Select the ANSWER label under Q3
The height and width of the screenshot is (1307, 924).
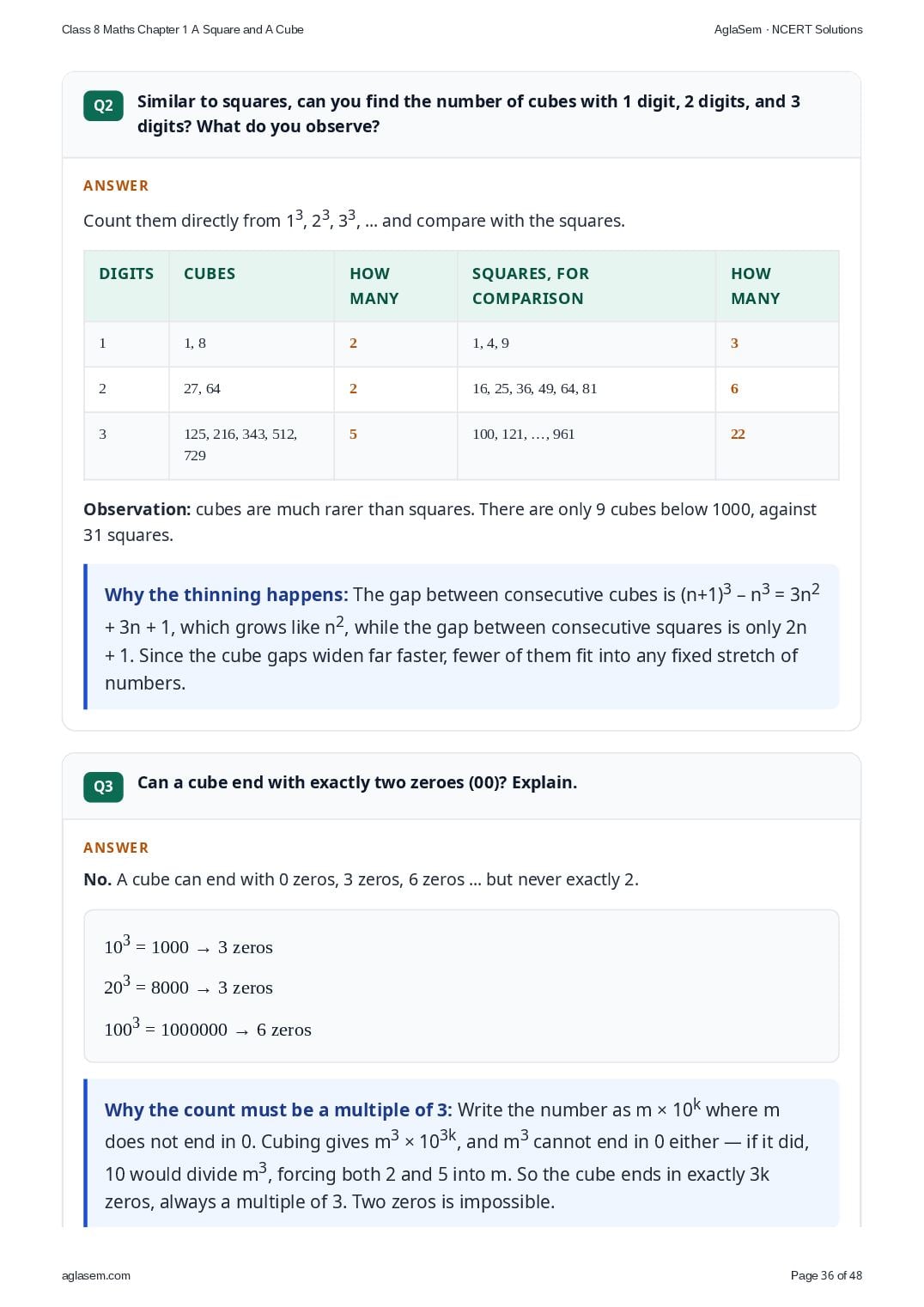coord(116,848)
